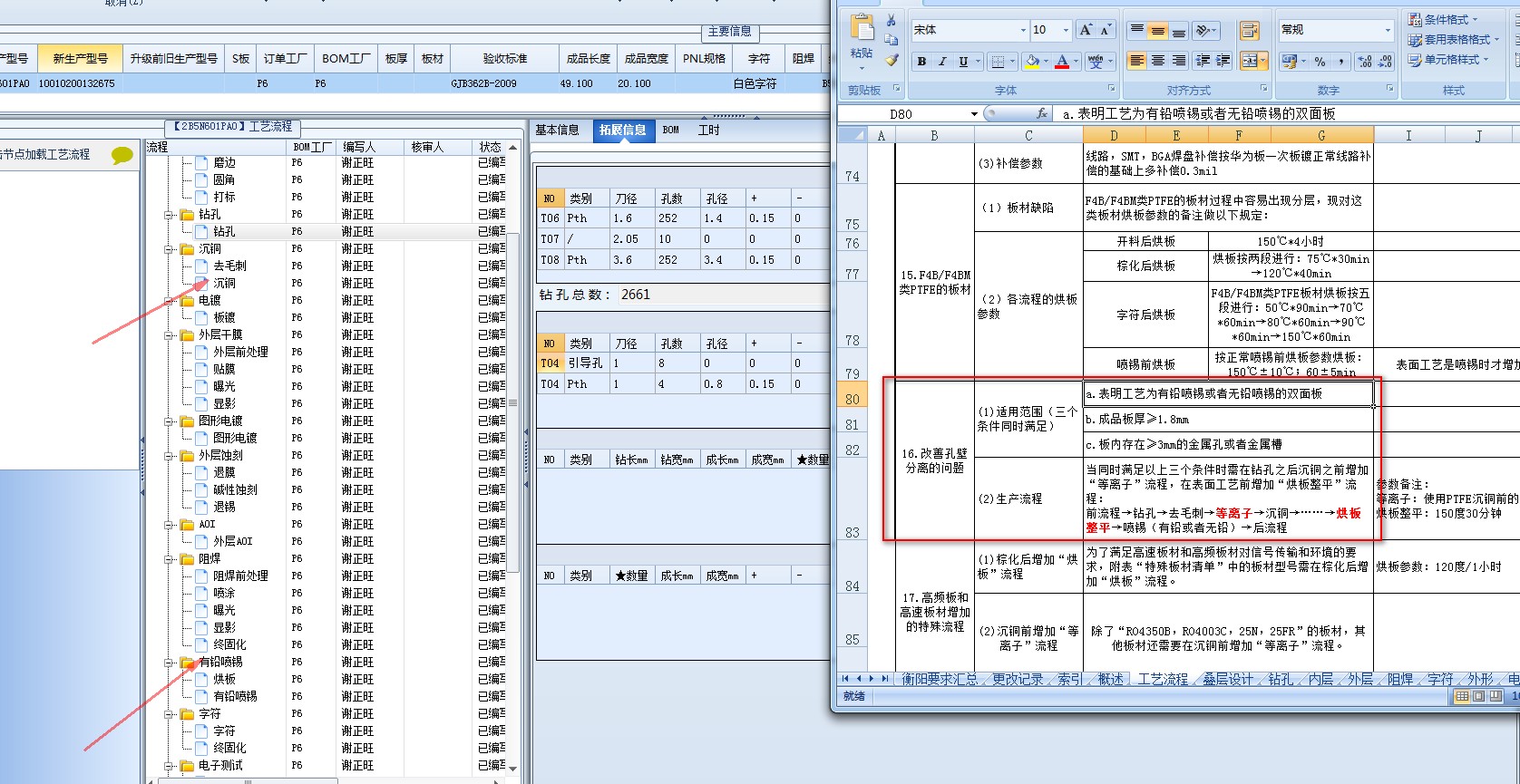Select the 碱性蚀刻 process step
1520x784 pixels.
coord(235,489)
